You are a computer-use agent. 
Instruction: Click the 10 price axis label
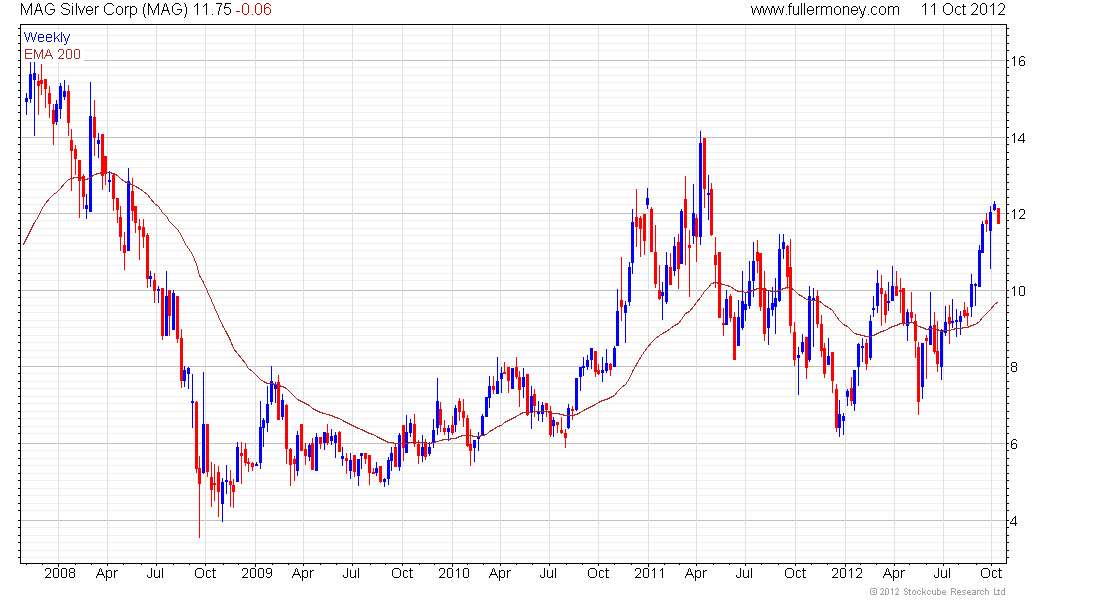[1017, 291]
